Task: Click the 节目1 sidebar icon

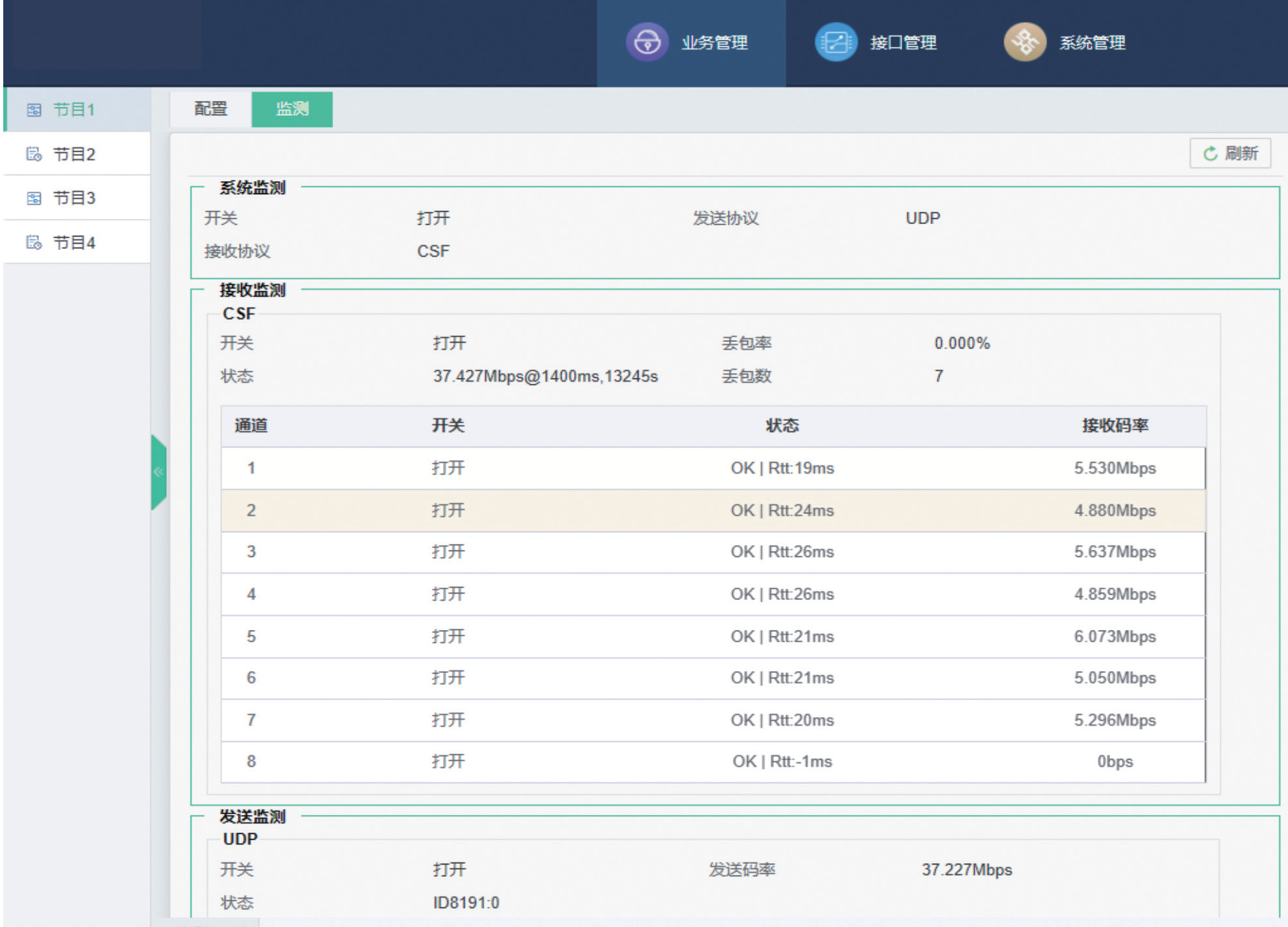Action: click(x=34, y=109)
